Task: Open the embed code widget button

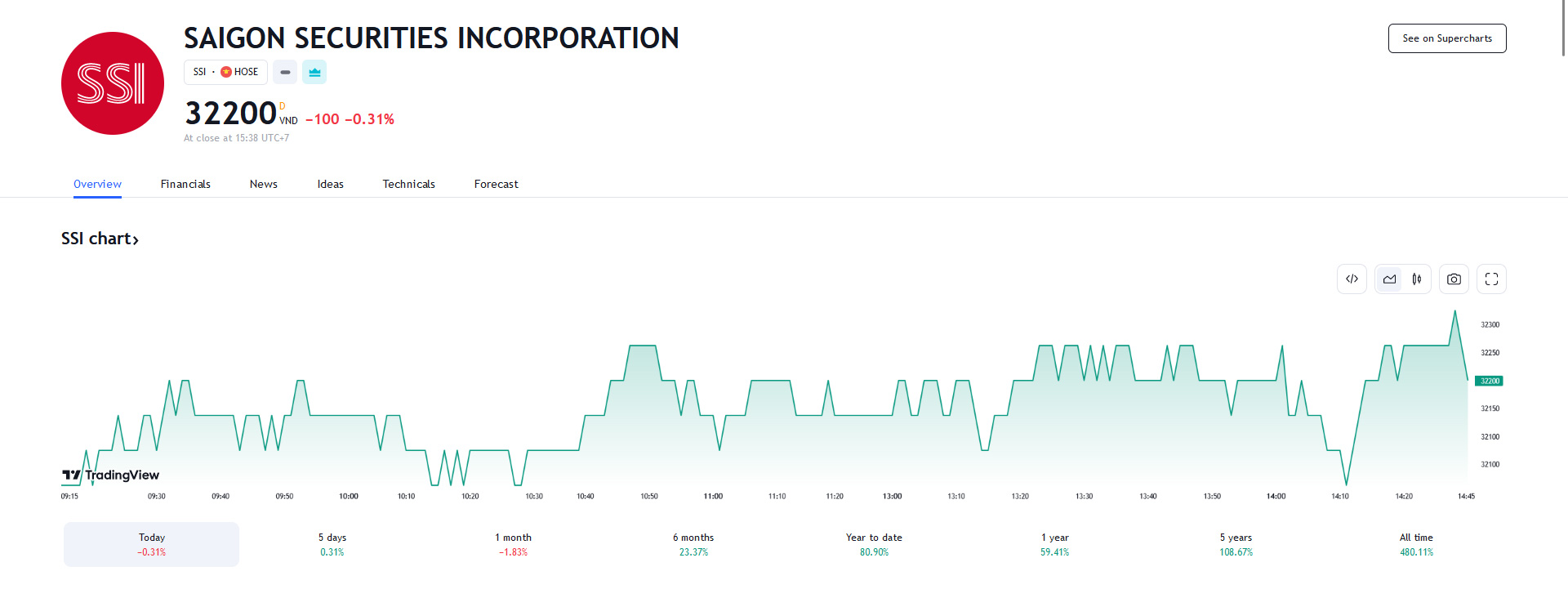Action: 1352,279
